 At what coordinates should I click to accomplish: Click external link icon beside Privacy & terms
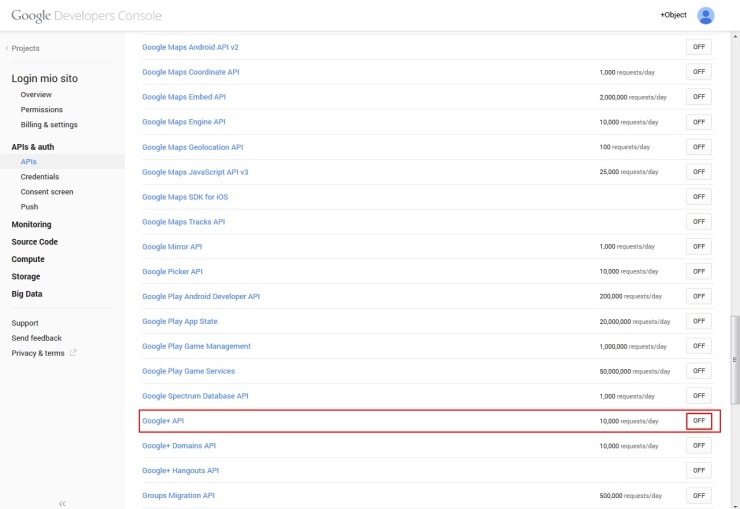[x=73, y=353]
